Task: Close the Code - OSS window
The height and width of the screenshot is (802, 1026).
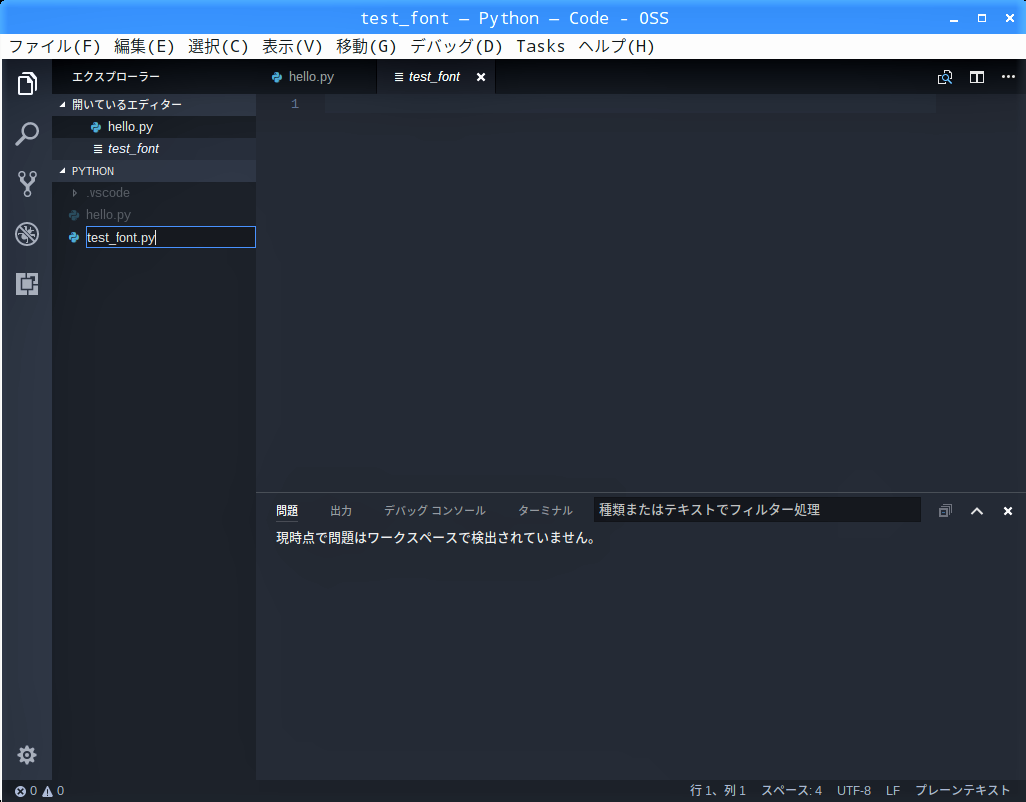Action: coord(1010,18)
